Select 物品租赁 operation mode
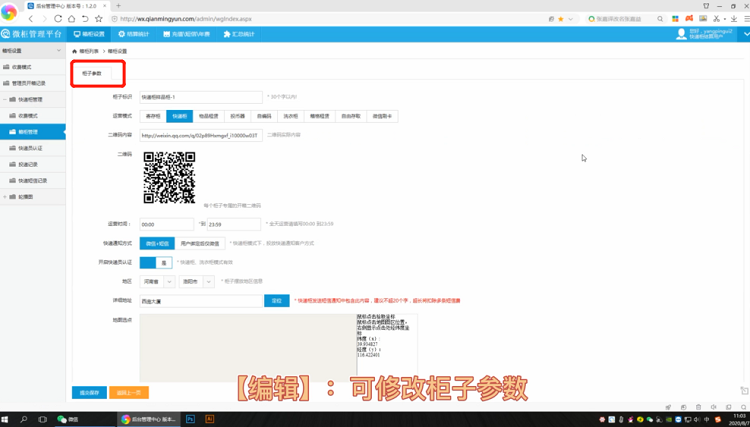 (209, 116)
